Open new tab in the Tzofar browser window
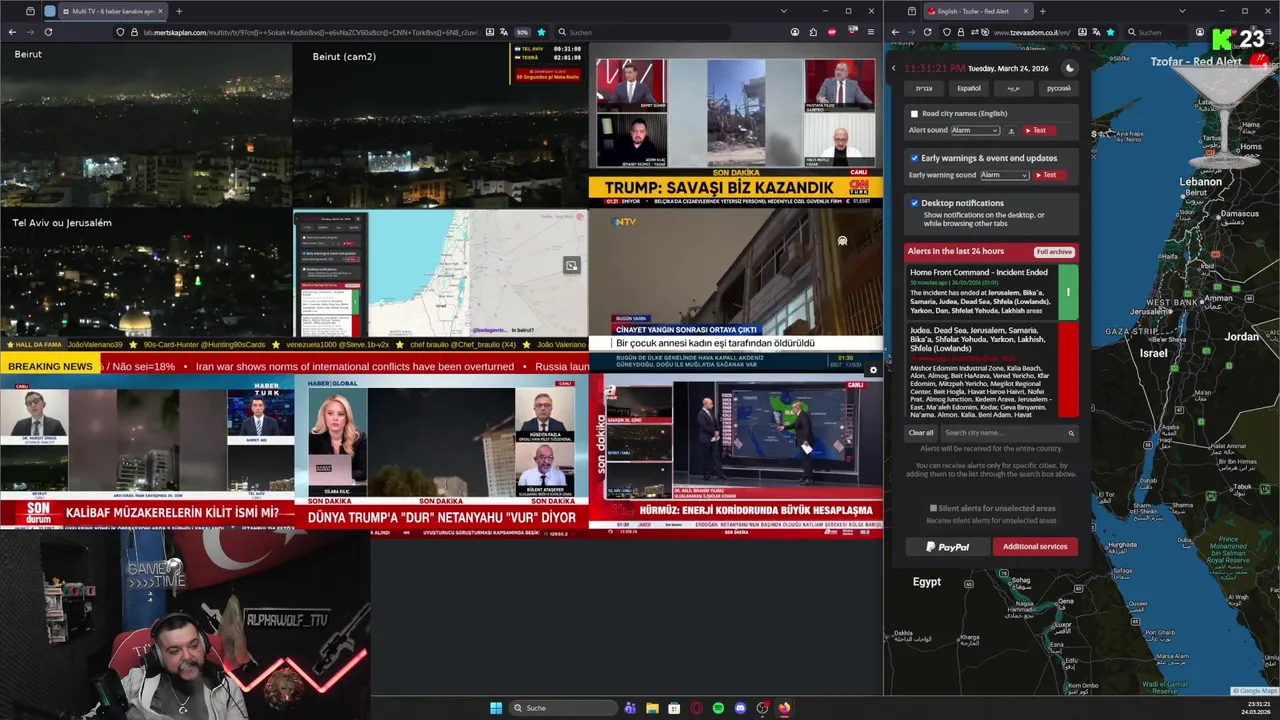This screenshot has height=720, width=1280. click(1042, 11)
